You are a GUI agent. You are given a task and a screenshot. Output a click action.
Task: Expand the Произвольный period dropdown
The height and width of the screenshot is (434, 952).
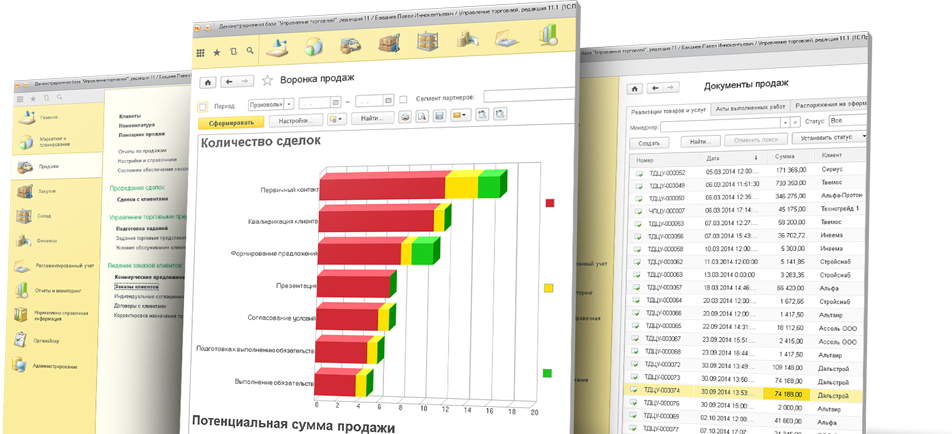tap(289, 103)
